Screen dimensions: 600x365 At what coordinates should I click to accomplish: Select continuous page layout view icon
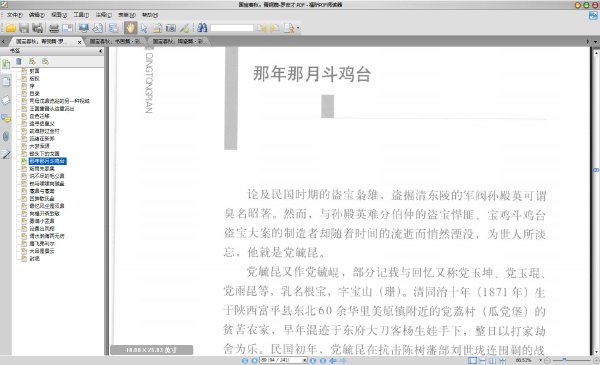click(x=483, y=360)
